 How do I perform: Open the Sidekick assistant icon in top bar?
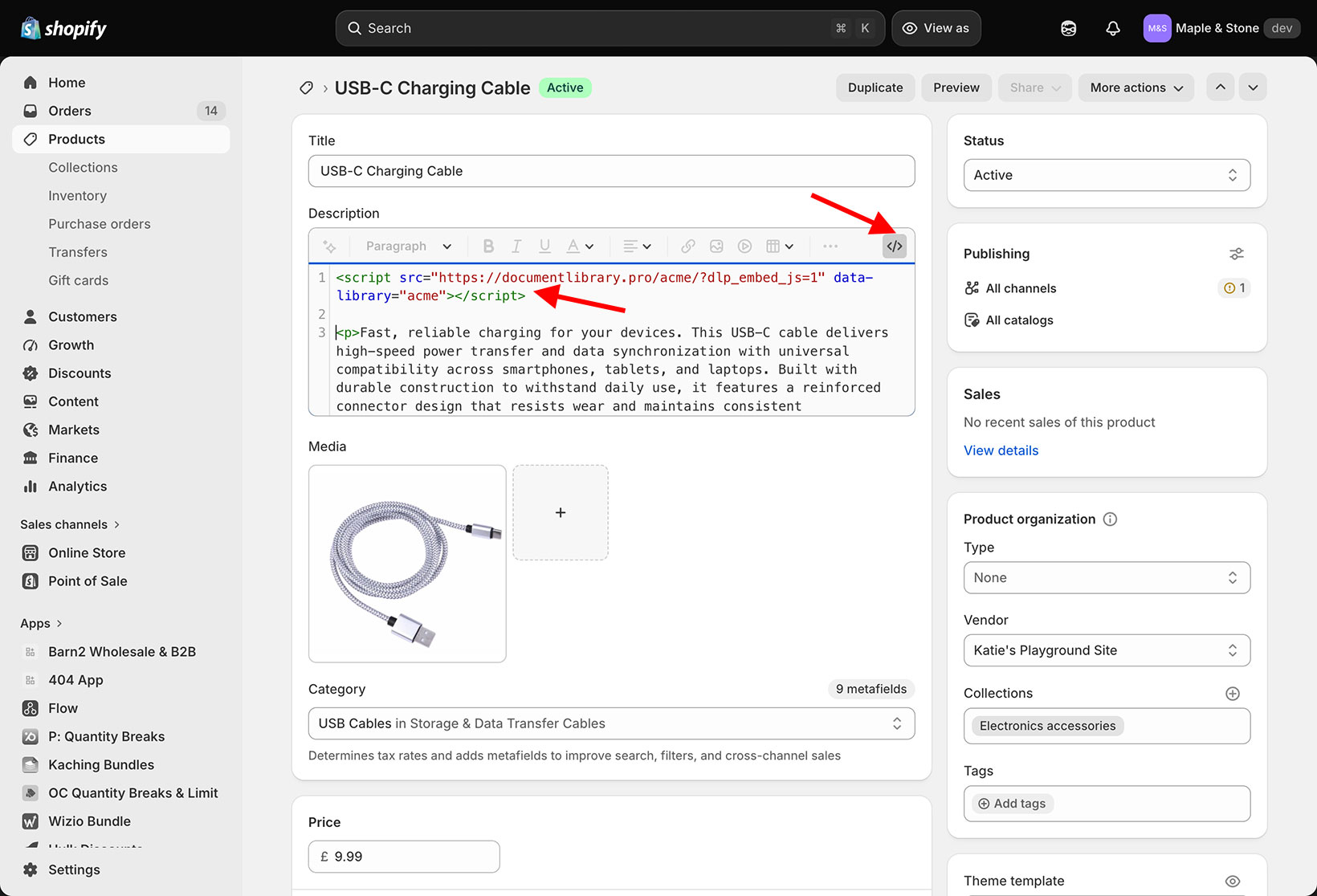point(1068,28)
